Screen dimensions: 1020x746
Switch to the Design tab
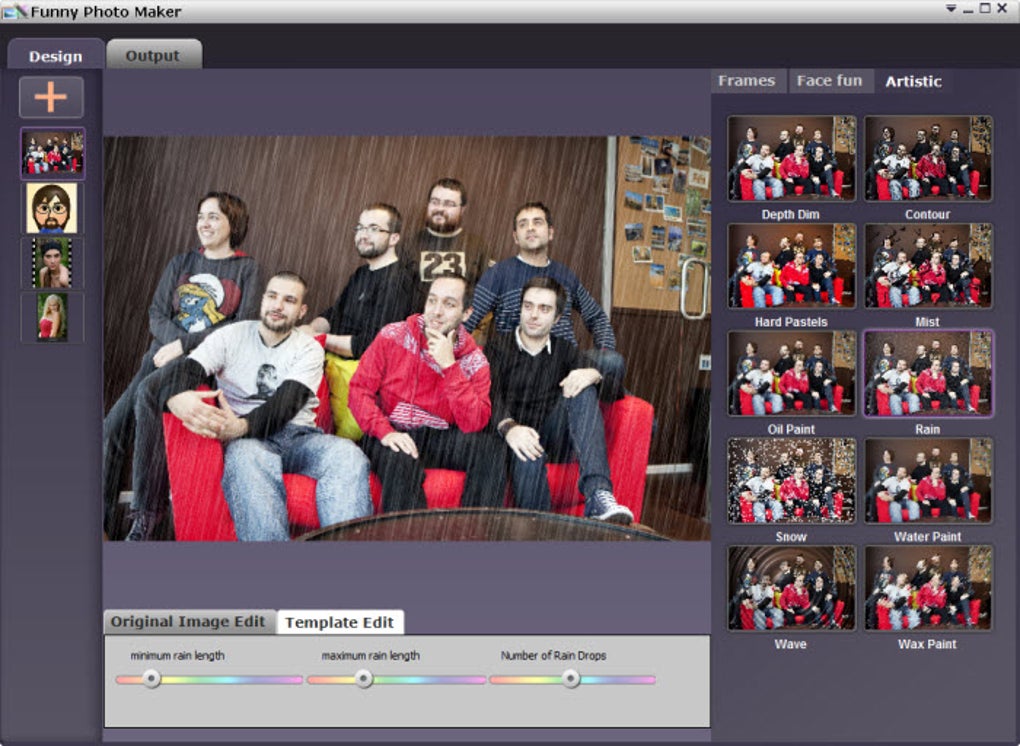coord(56,55)
